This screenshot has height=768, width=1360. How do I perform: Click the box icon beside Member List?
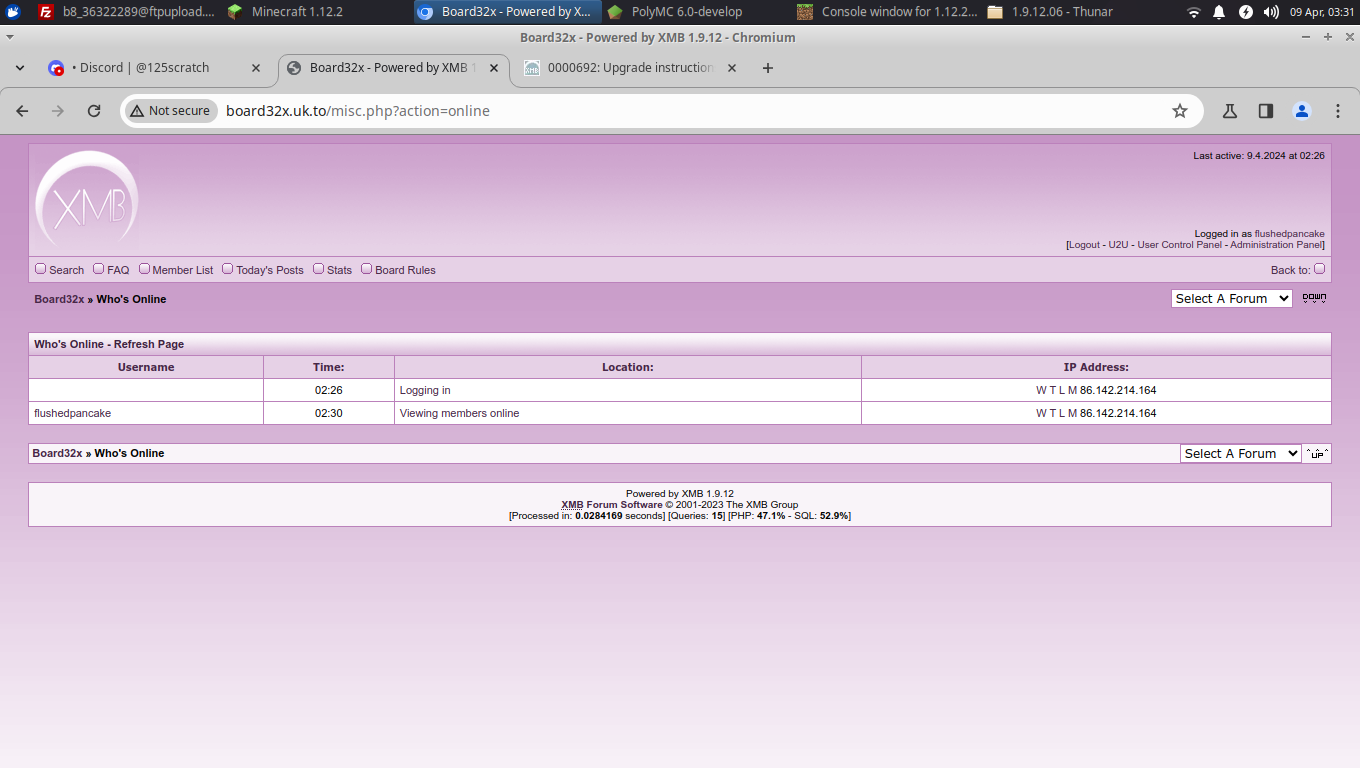click(x=144, y=269)
